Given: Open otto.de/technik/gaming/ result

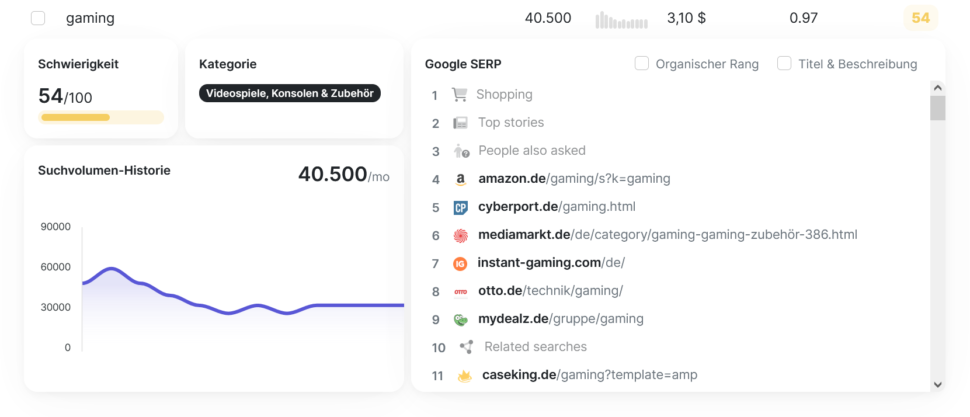Looking at the screenshot, I should click(x=551, y=291).
